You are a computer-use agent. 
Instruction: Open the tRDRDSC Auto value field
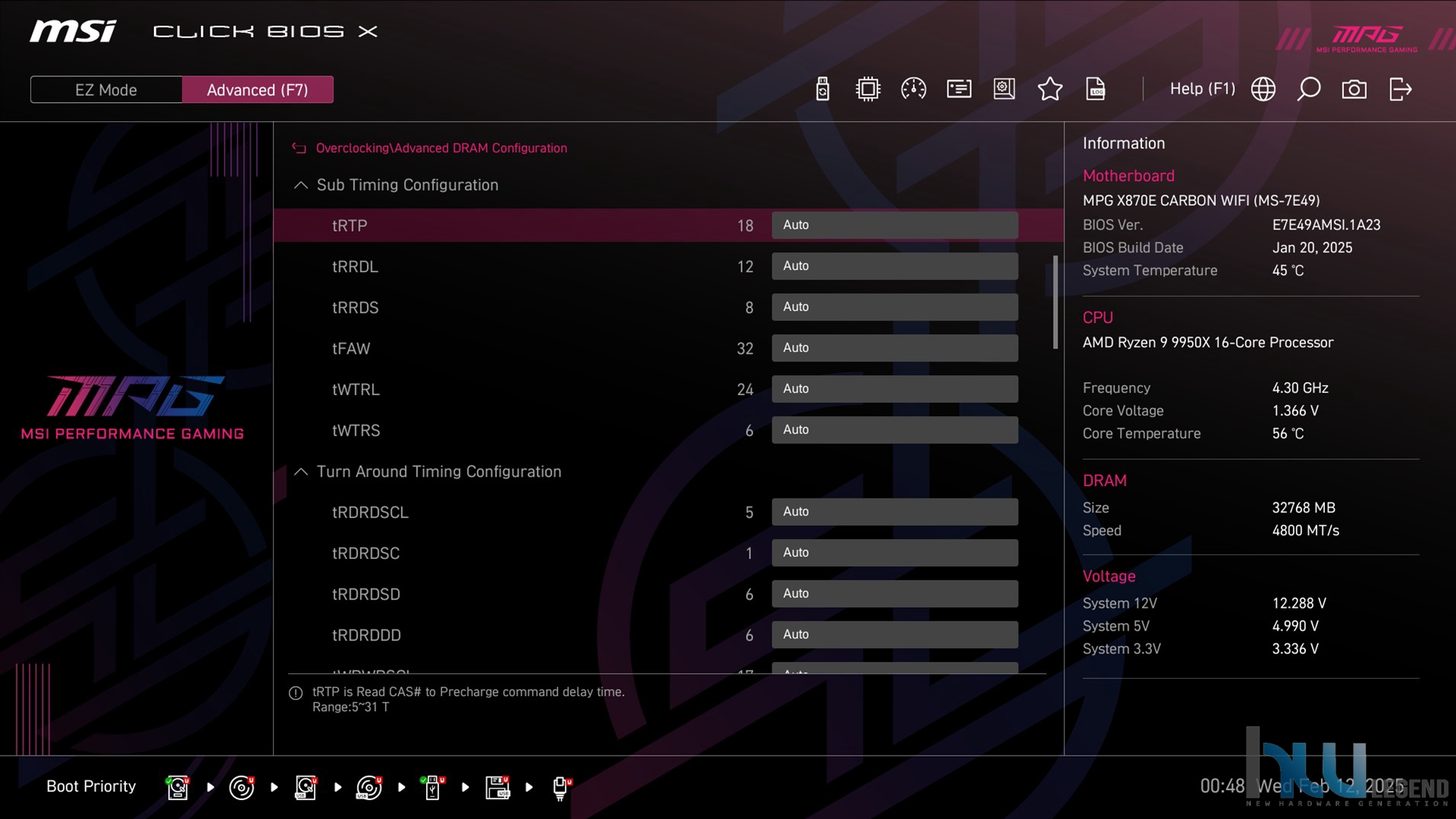894,553
